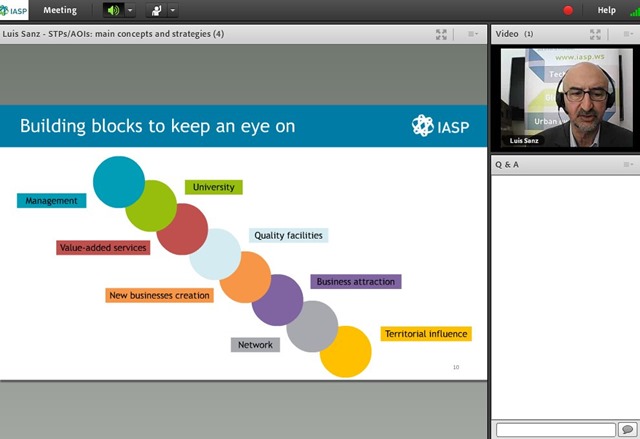Screen dimensions: 640x439
Task: Expand the raise hand status dropdown arrow
Action: click(173, 10)
